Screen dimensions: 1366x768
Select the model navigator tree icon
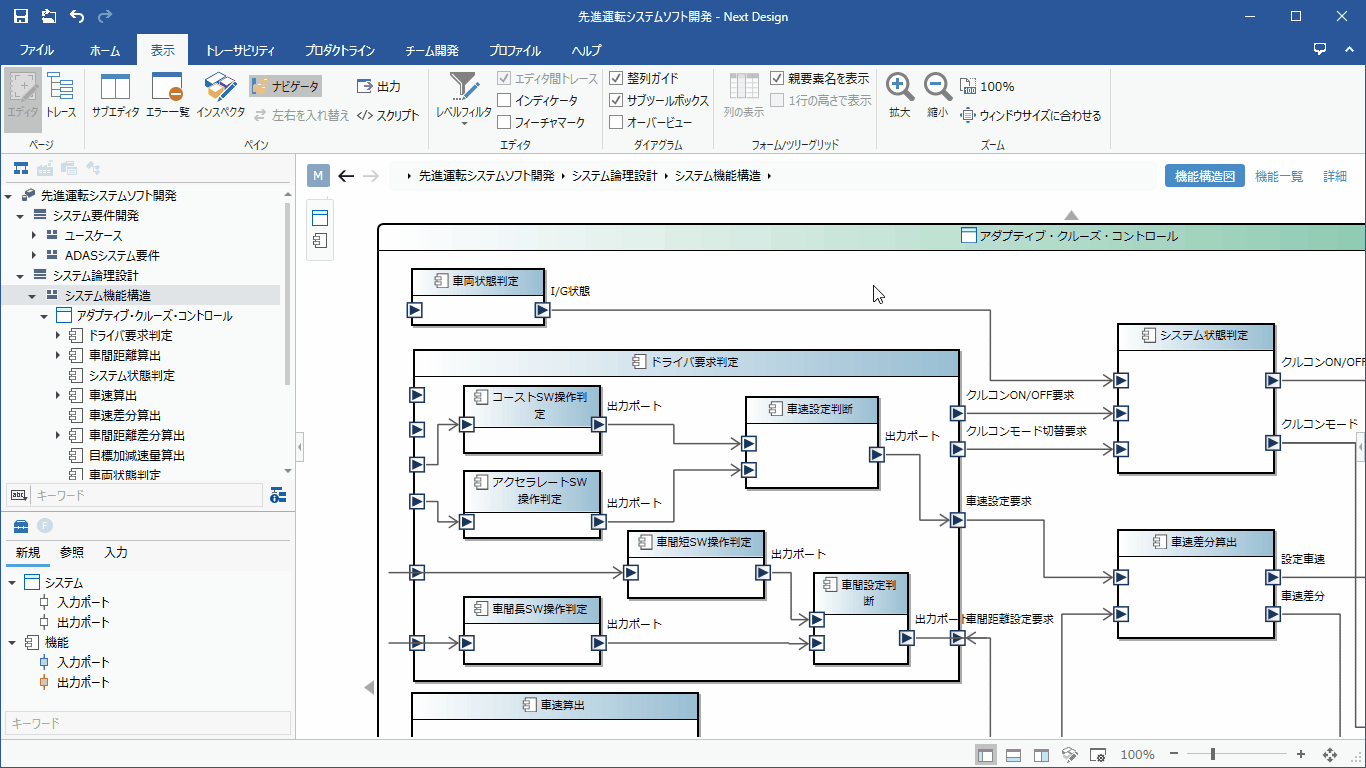pos(20,167)
